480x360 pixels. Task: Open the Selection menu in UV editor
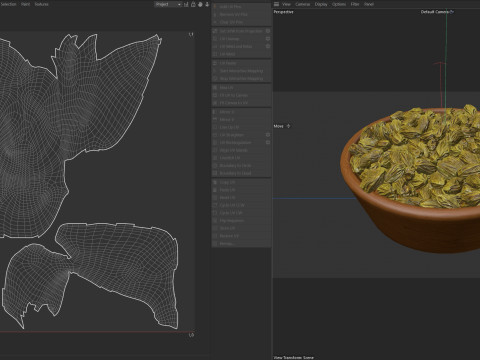coord(8,4)
